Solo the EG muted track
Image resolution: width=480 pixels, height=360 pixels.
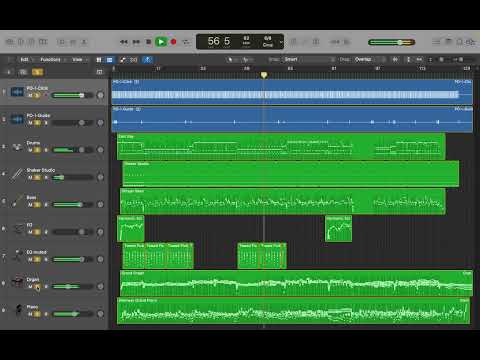point(38,259)
